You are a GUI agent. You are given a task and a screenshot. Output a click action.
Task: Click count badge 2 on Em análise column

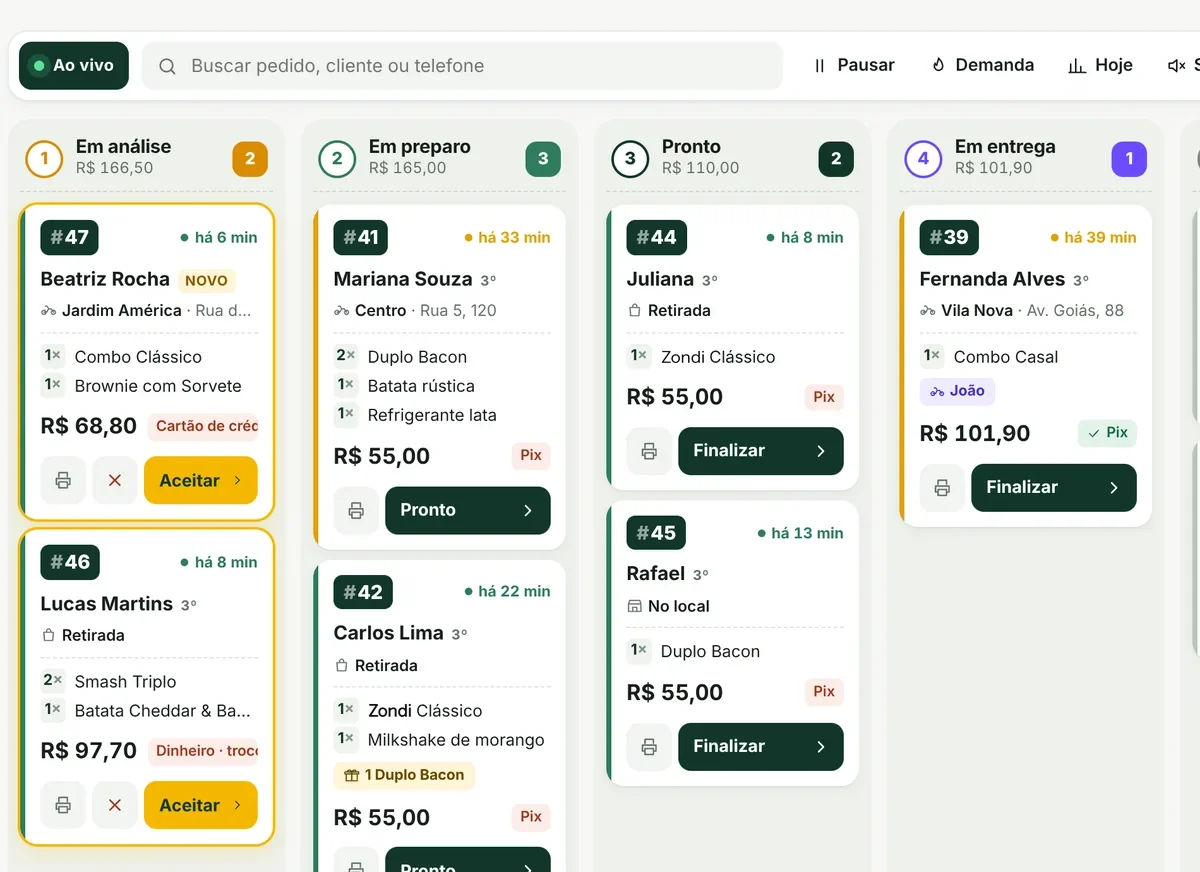[250, 158]
